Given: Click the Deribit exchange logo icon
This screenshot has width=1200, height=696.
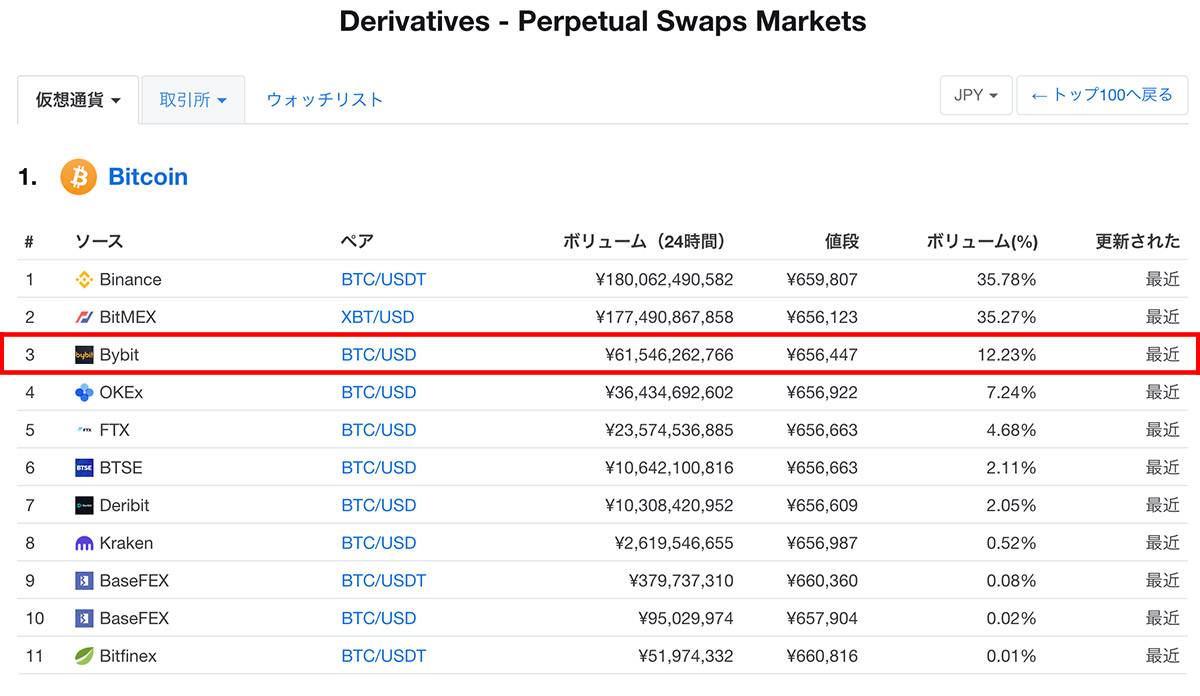Looking at the screenshot, I should (84, 506).
